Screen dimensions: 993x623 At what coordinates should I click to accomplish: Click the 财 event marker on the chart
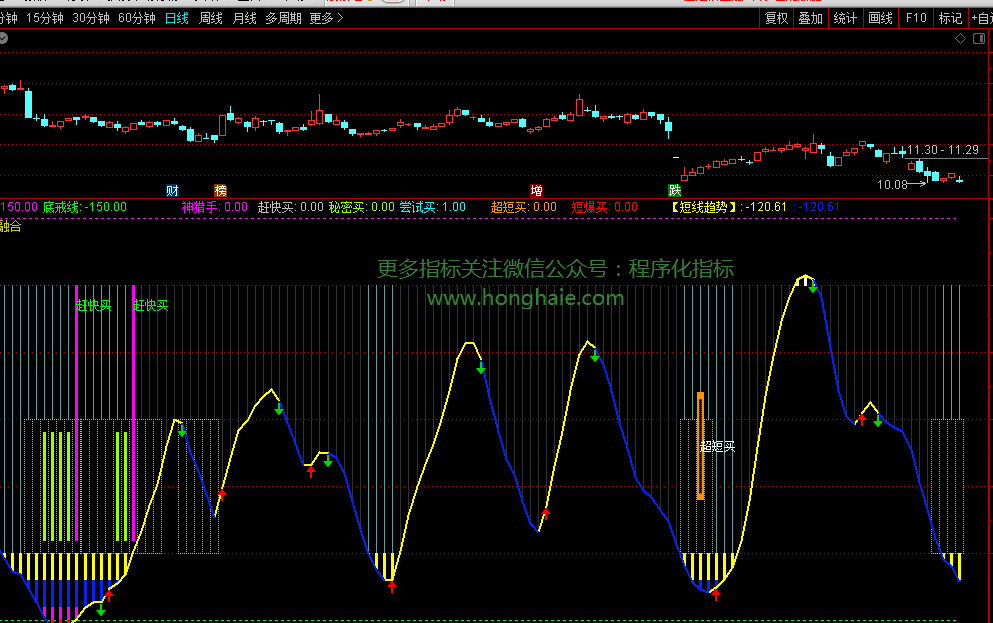click(172, 190)
